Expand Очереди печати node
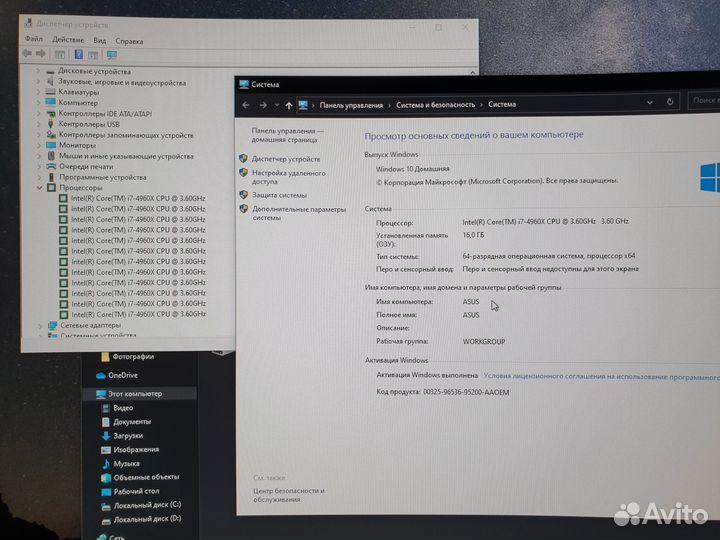Image resolution: width=720 pixels, height=540 pixels. pyautogui.click(x=39, y=166)
